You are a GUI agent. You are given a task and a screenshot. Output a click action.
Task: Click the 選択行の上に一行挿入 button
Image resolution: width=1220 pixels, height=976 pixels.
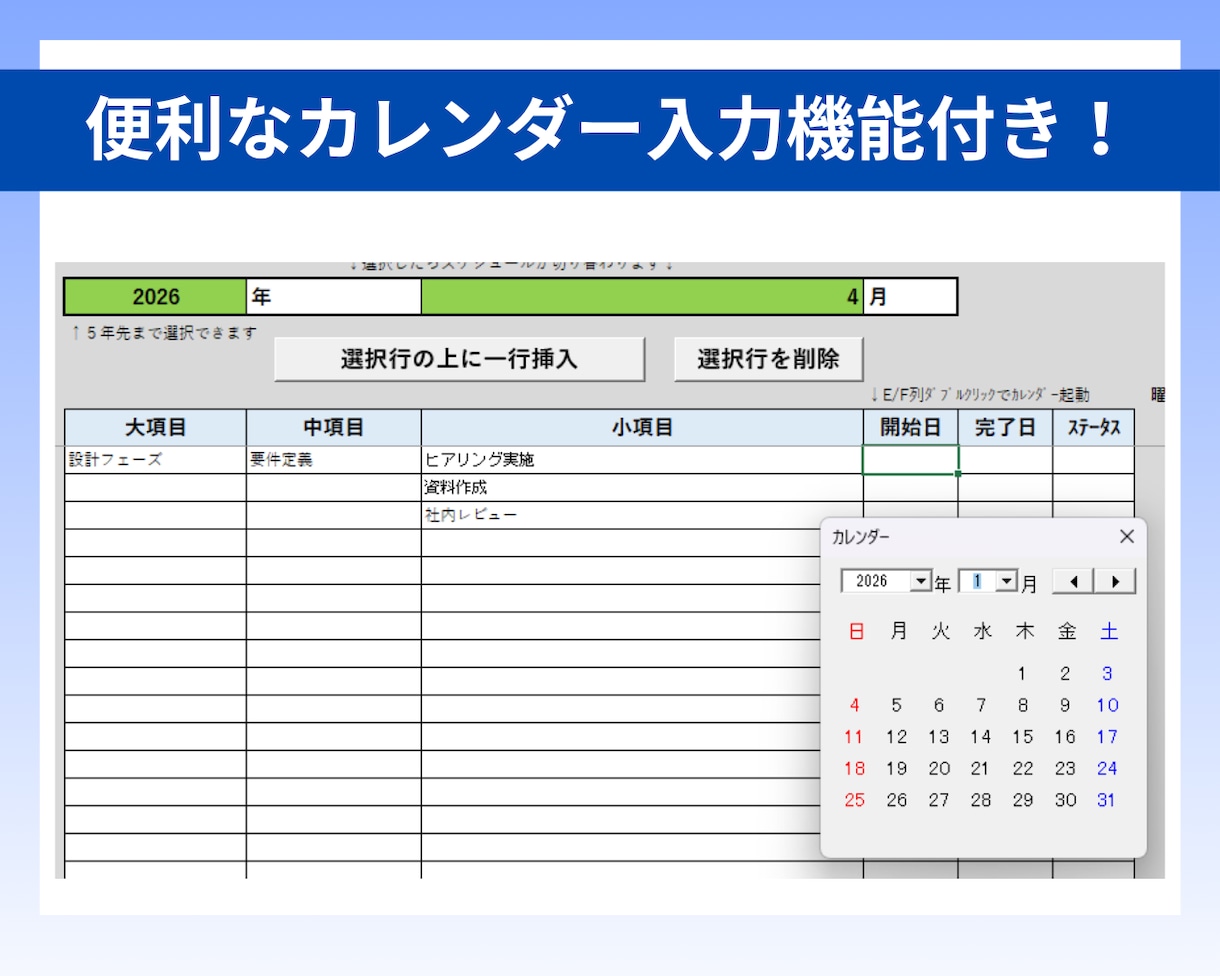pos(459,359)
